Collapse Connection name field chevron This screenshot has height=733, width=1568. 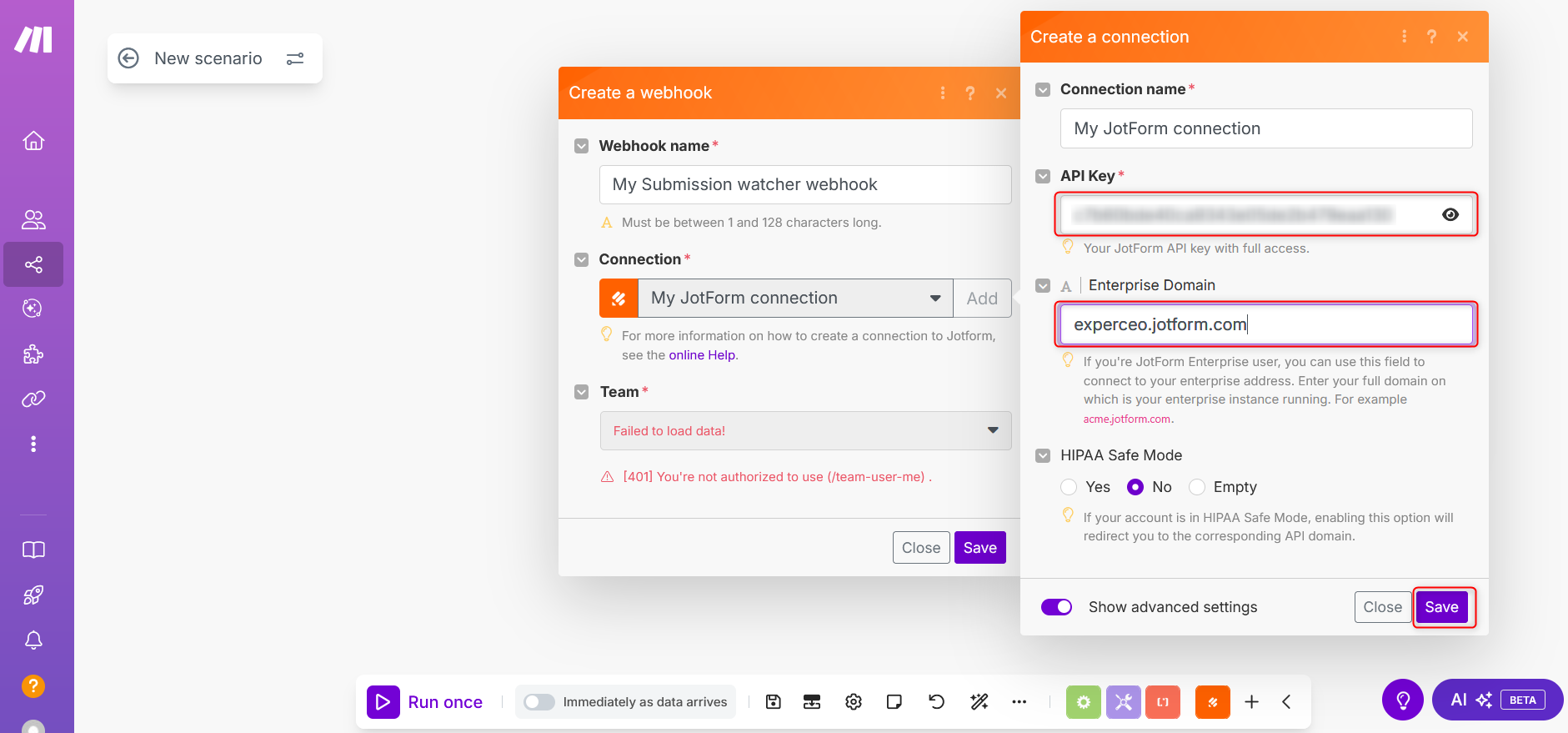pyautogui.click(x=1043, y=89)
